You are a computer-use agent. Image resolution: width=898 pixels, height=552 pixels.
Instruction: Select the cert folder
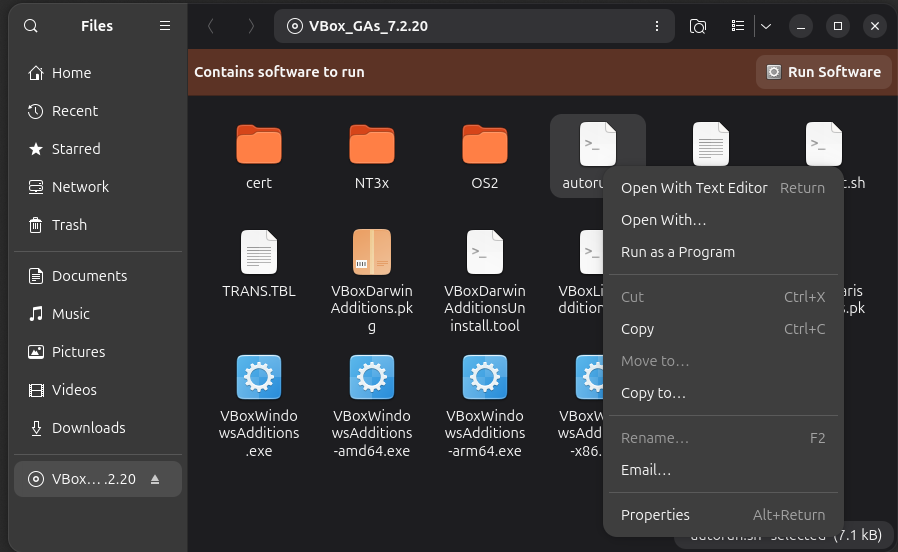(259, 156)
